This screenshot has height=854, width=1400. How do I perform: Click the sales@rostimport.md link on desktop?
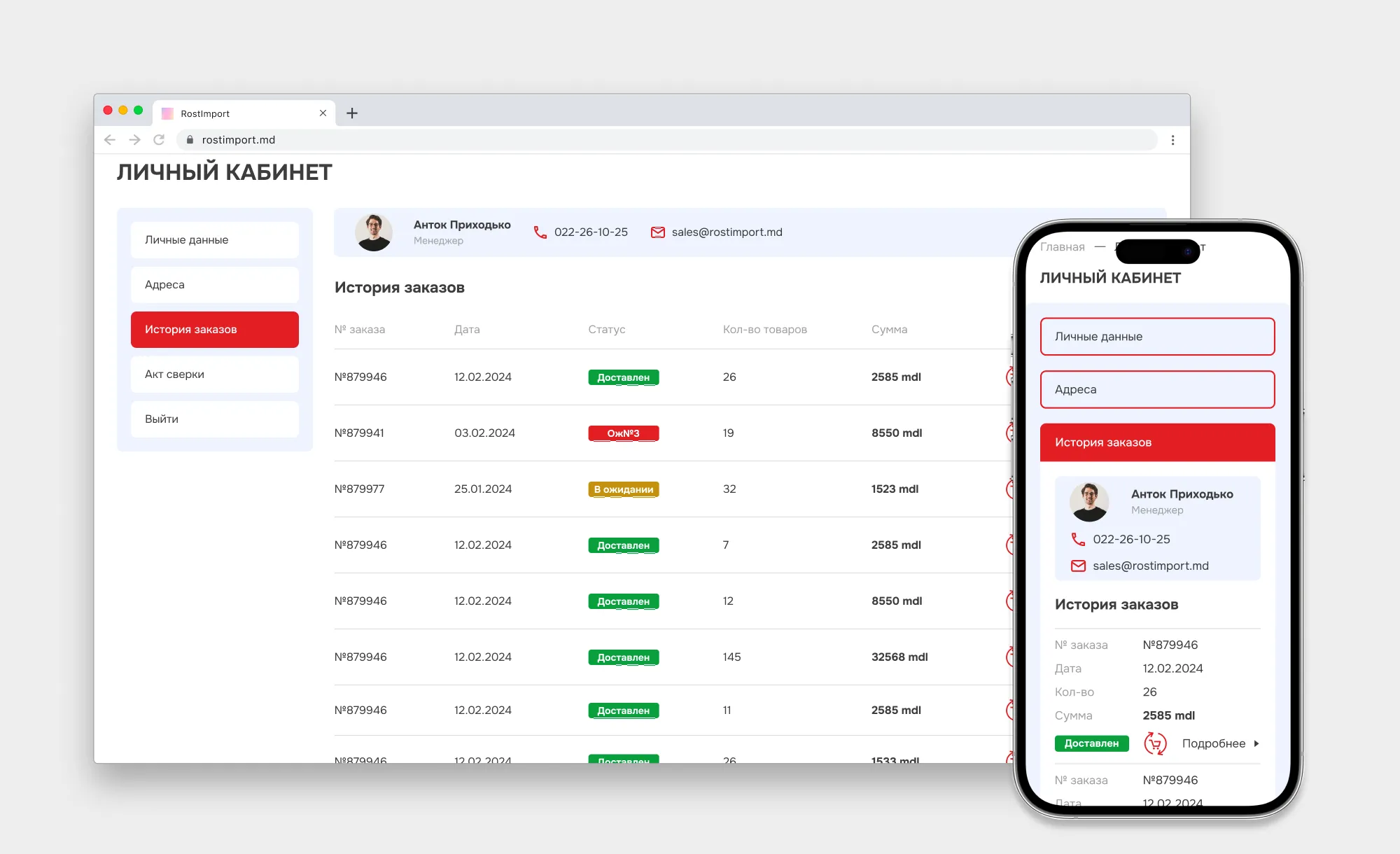(727, 232)
